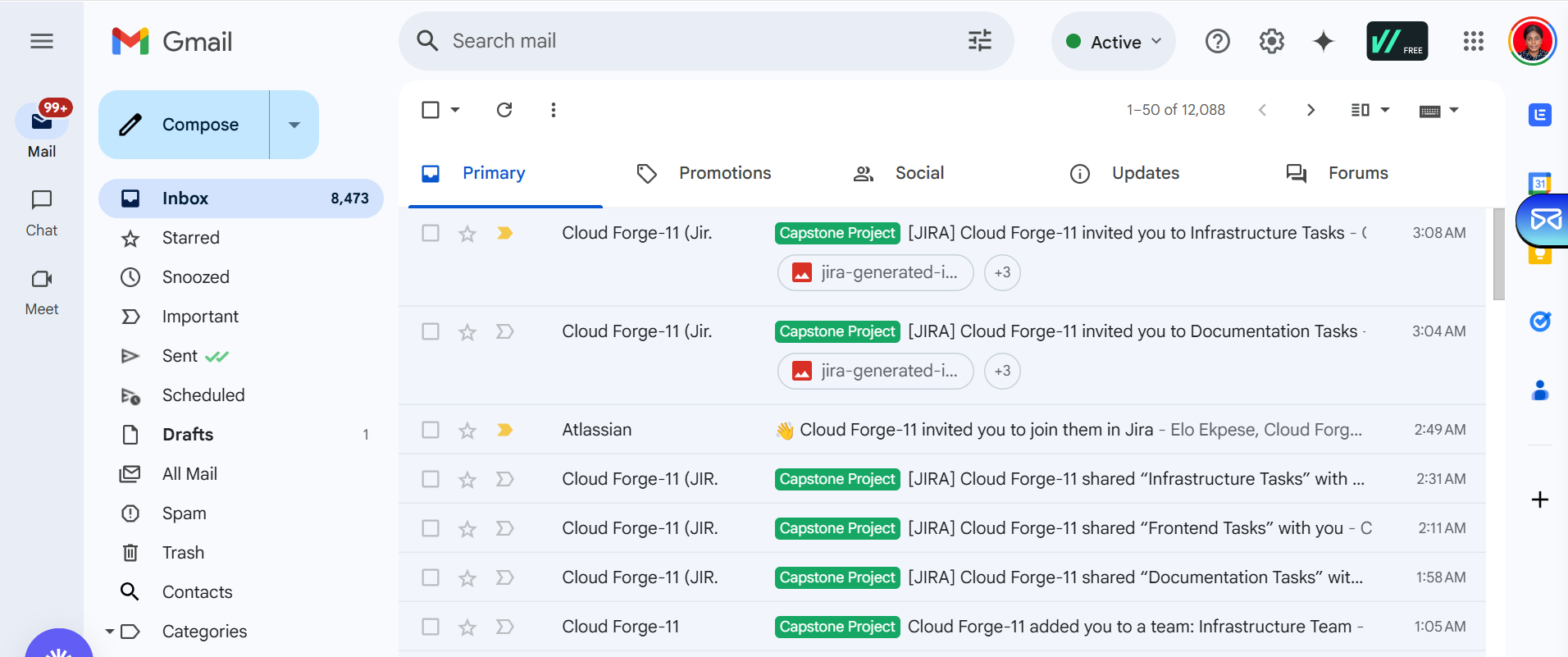The image size is (1568, 657).
Task: Open jira-generated image attachment on 3:08 AM email
Action: [x=875, y=272]
